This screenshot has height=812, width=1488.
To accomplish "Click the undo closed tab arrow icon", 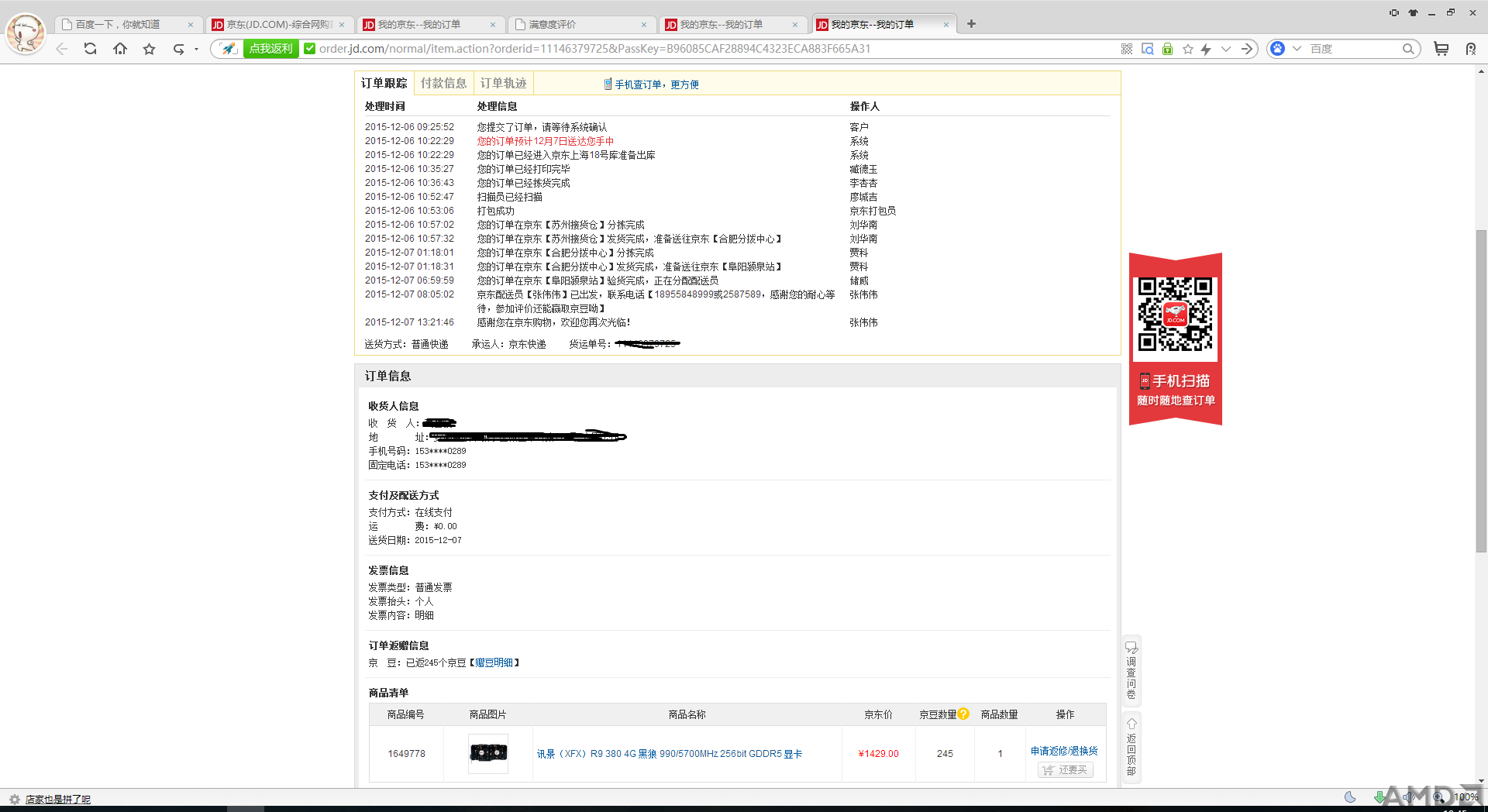I will [178, 49].
